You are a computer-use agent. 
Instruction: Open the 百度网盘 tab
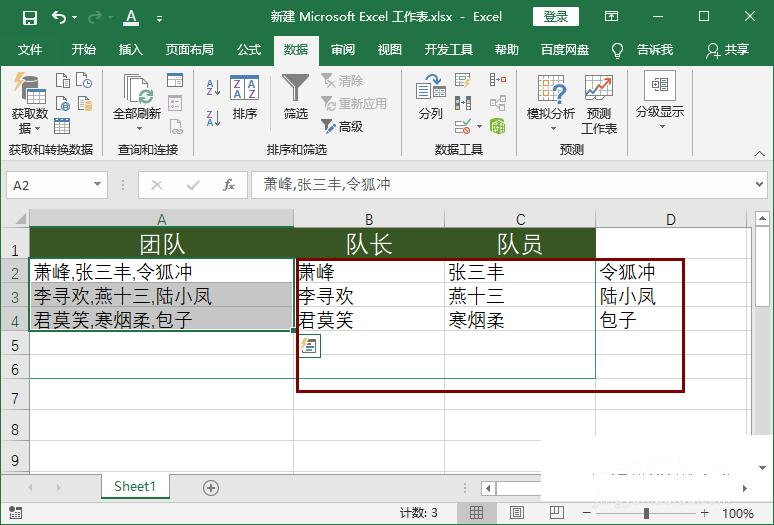tap(565, 49)
